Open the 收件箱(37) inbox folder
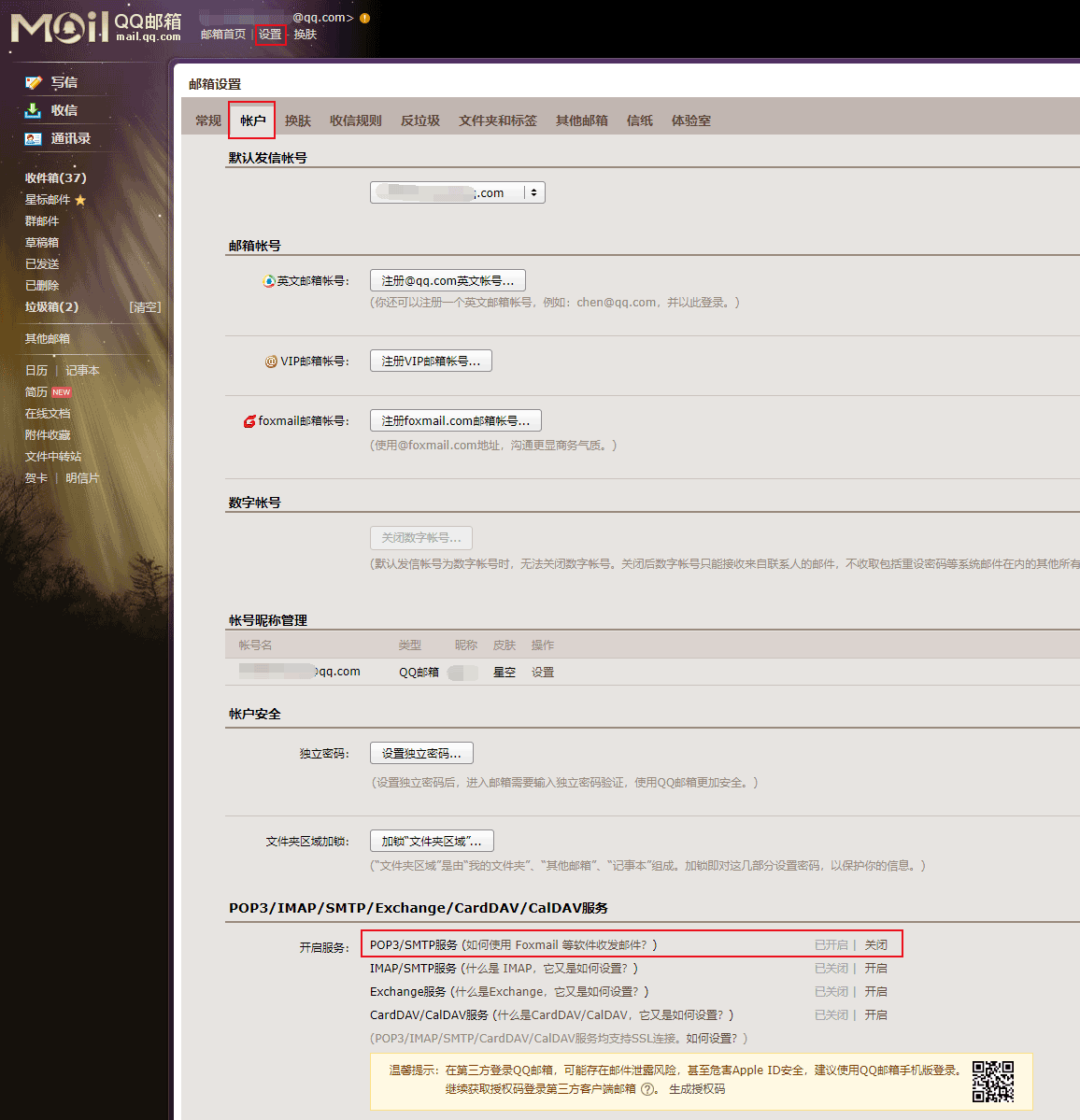 [55, 177]
